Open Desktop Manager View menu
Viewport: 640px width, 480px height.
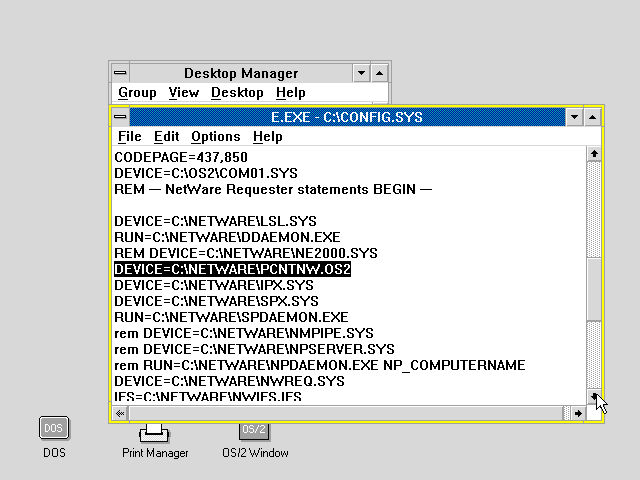183,92
